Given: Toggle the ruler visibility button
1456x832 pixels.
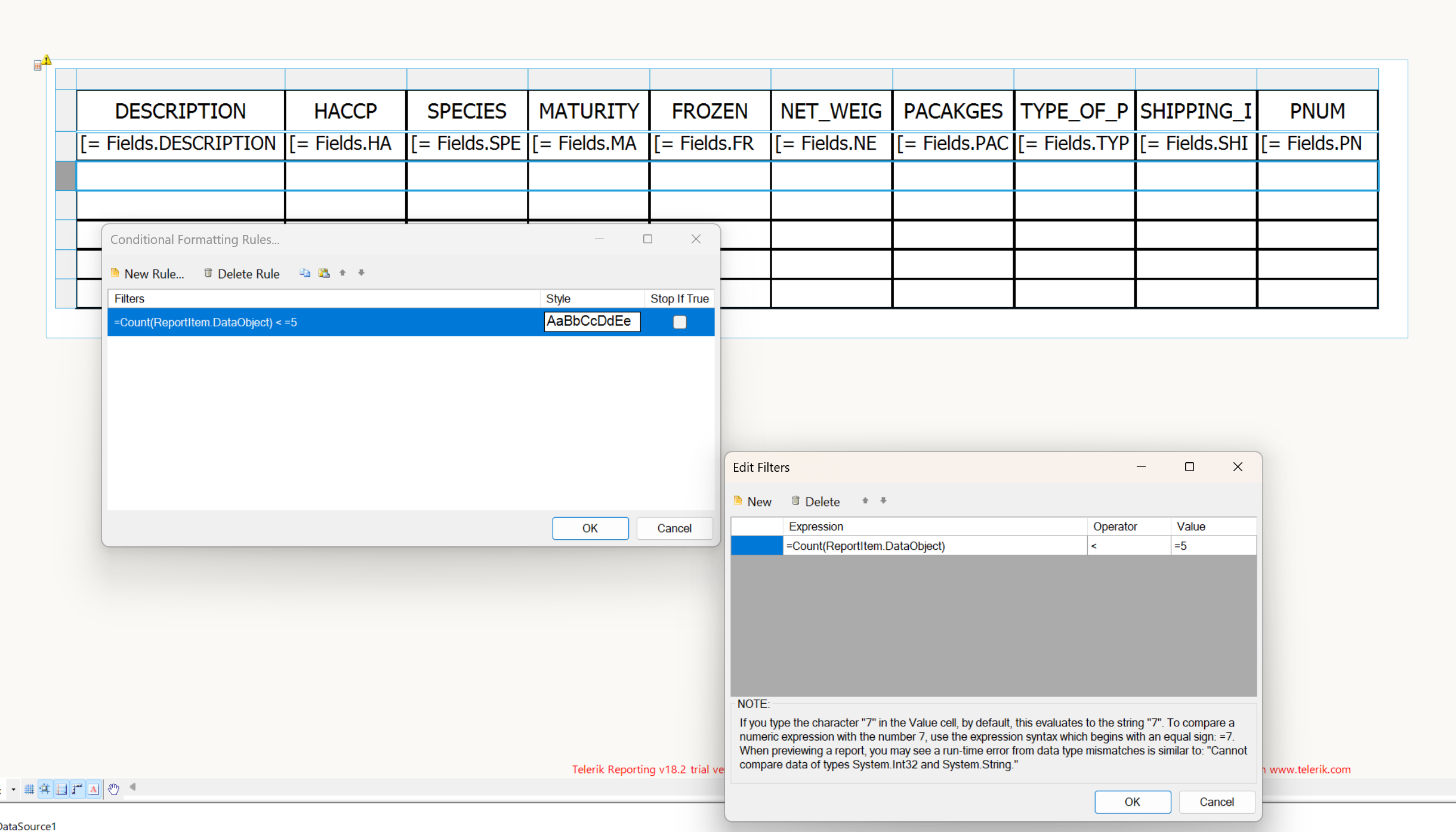Looking at the screenshot, I should pos(77,788).
